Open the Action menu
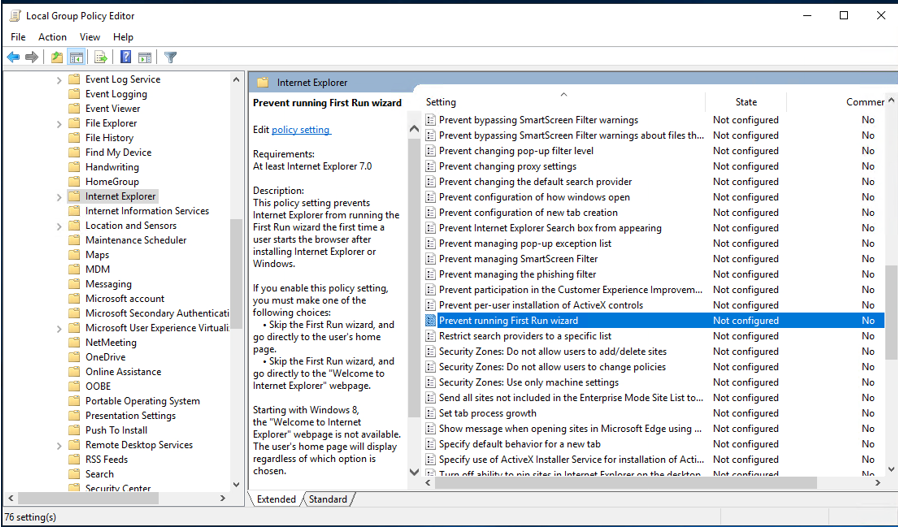The height and width of the screenshot is (530, 898). 52,37
